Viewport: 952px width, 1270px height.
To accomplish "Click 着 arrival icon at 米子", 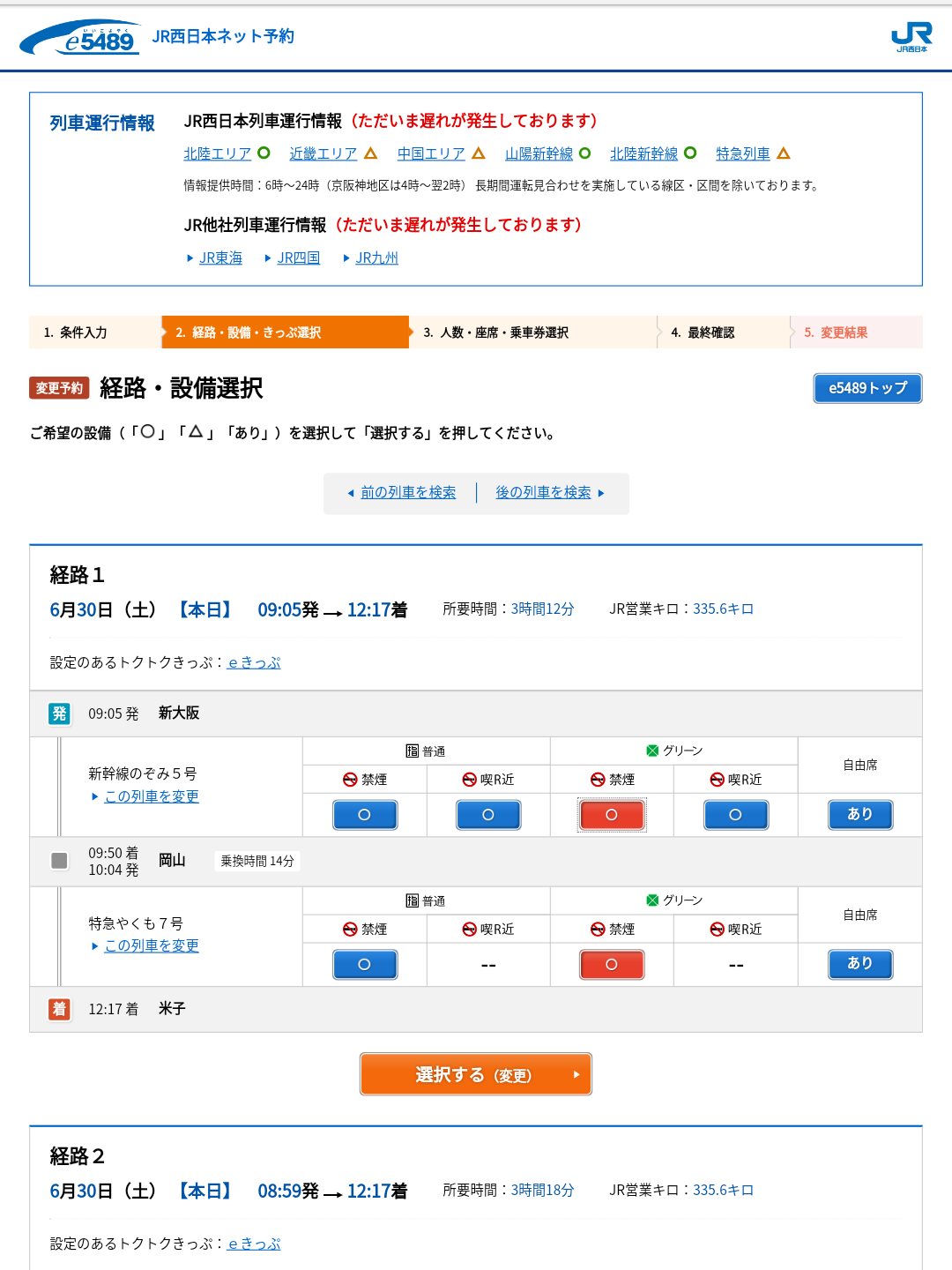I will 59,1009.
